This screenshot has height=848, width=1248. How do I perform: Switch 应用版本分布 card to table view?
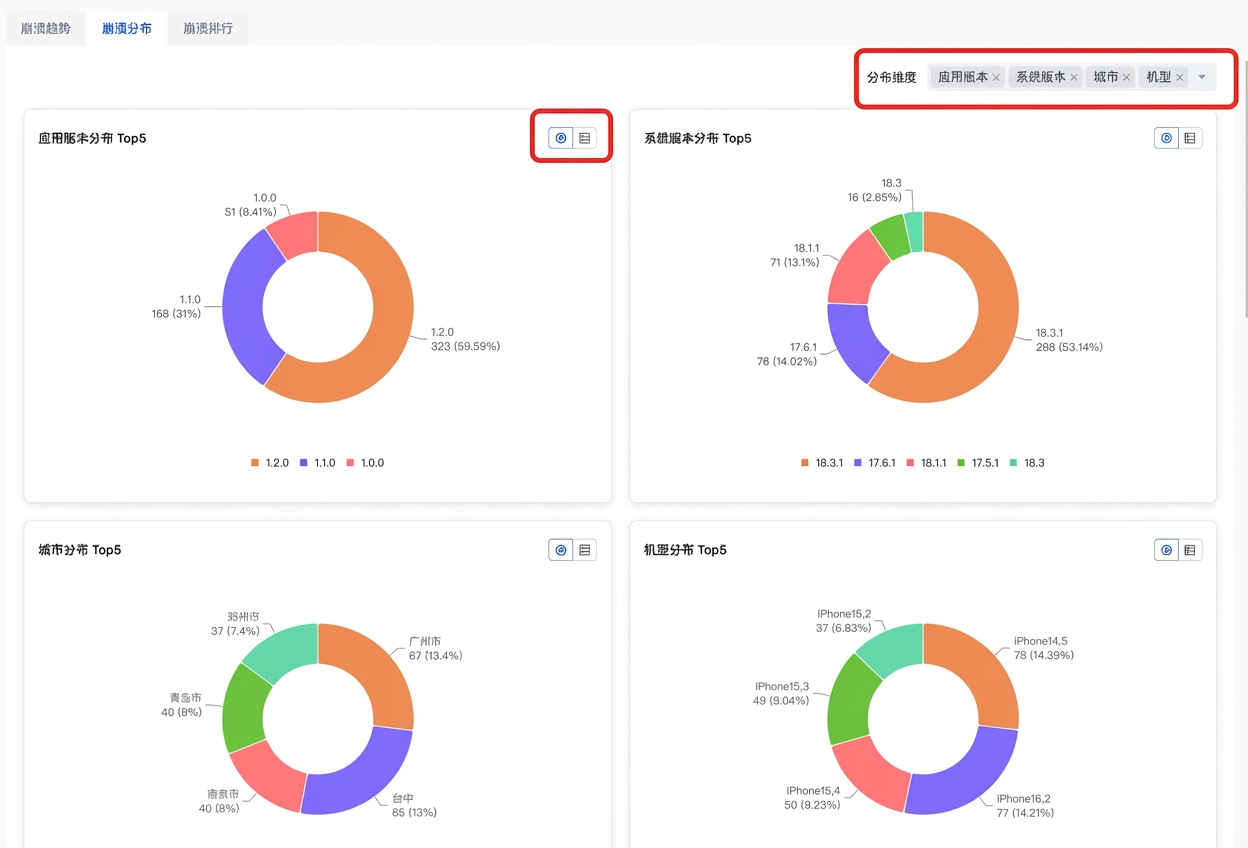click(585, 138)
